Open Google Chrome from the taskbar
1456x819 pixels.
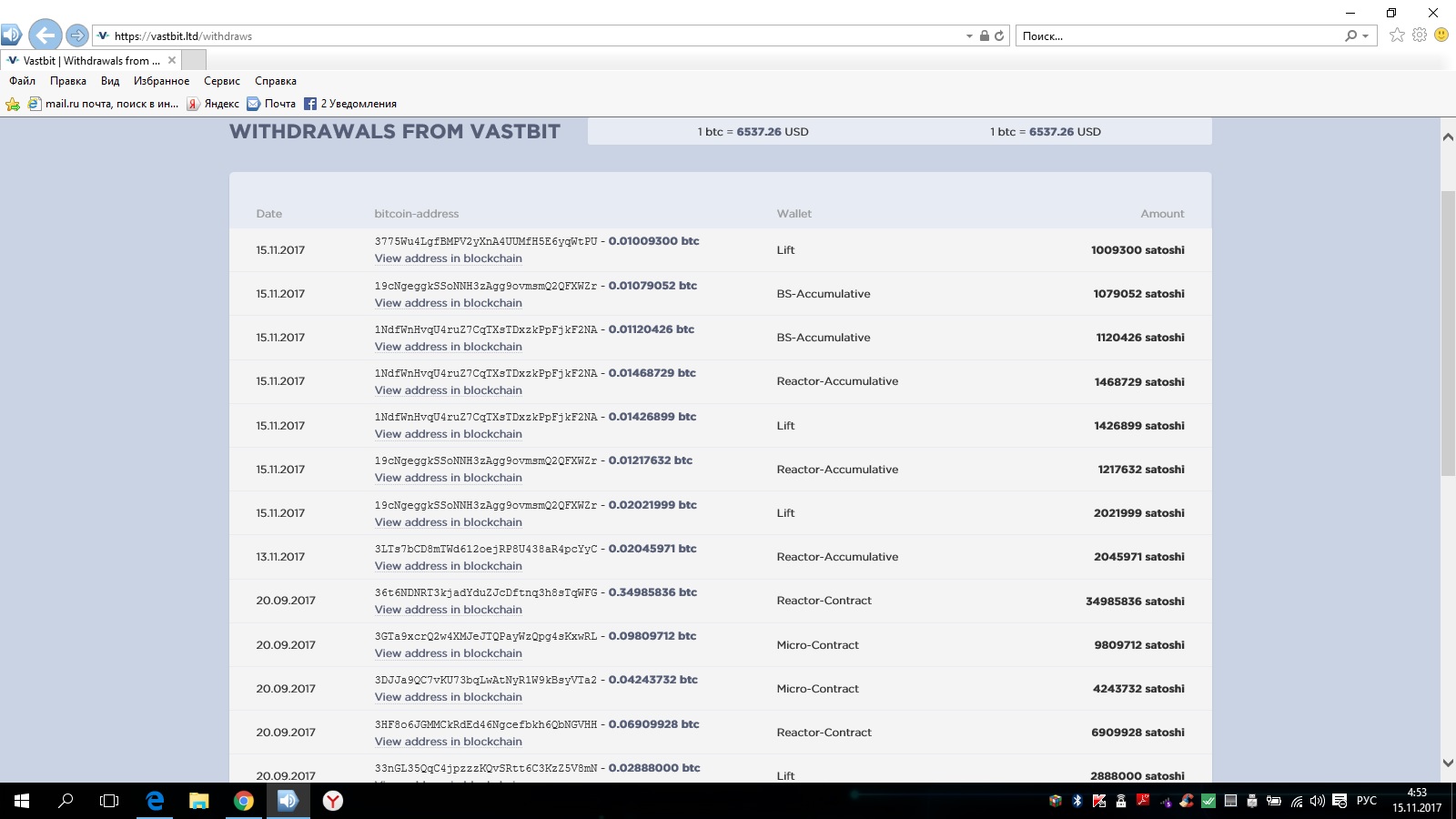coord(244,801)
